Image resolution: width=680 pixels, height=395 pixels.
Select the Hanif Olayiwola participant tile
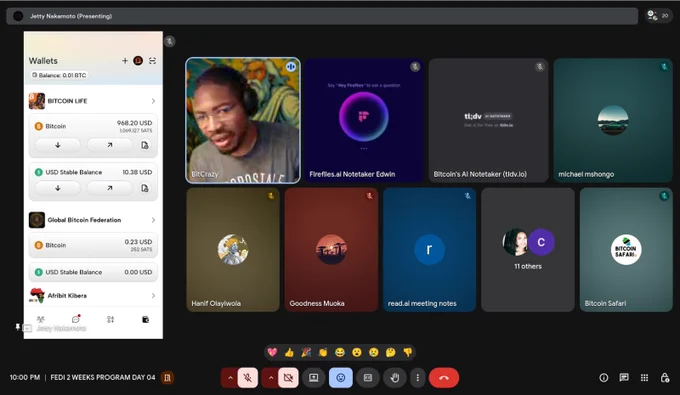click(233, 250)
